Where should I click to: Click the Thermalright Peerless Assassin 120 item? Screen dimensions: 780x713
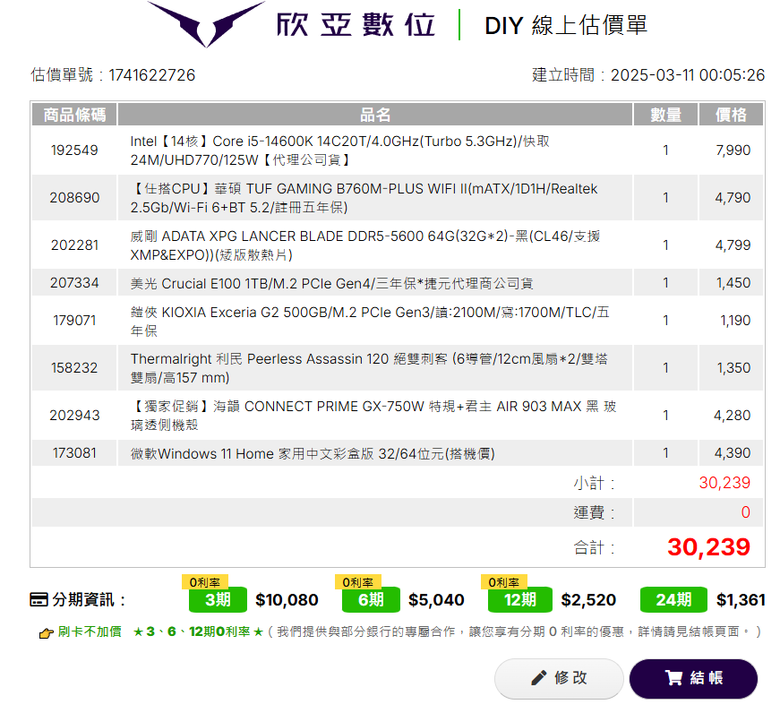click(x=369, y=368)
